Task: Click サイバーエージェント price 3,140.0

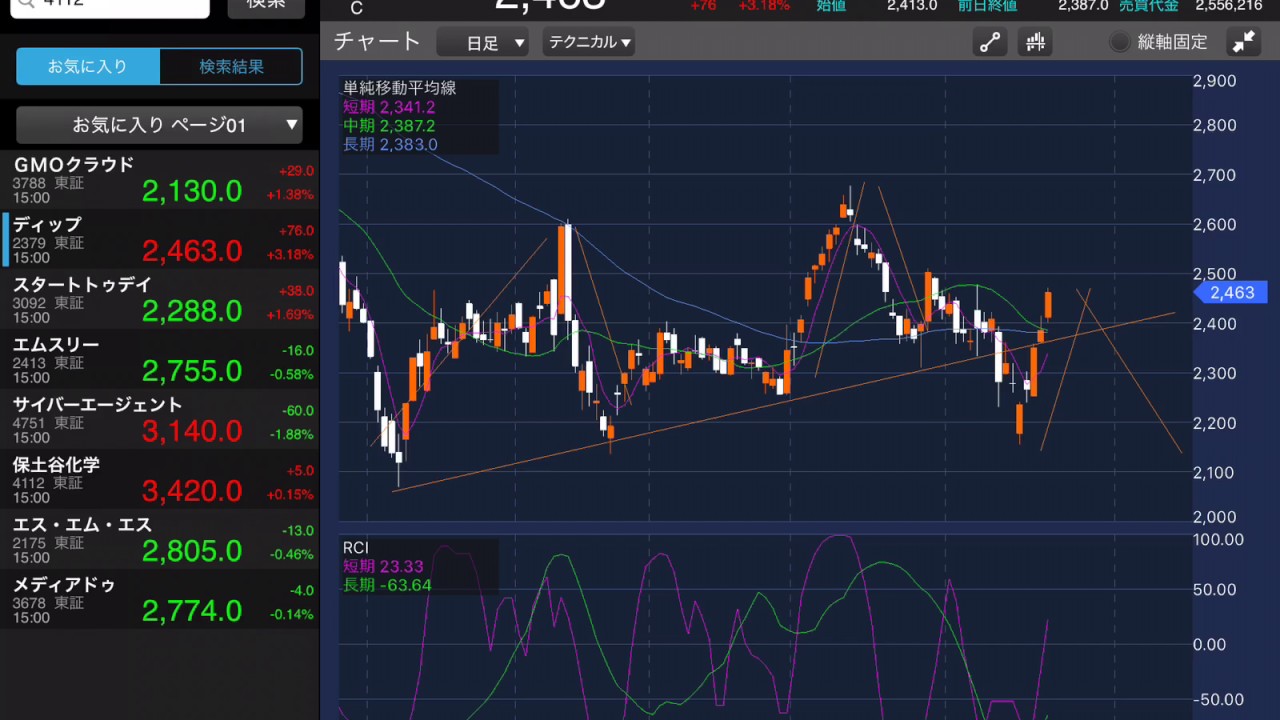Action: (x=192, y=431)
